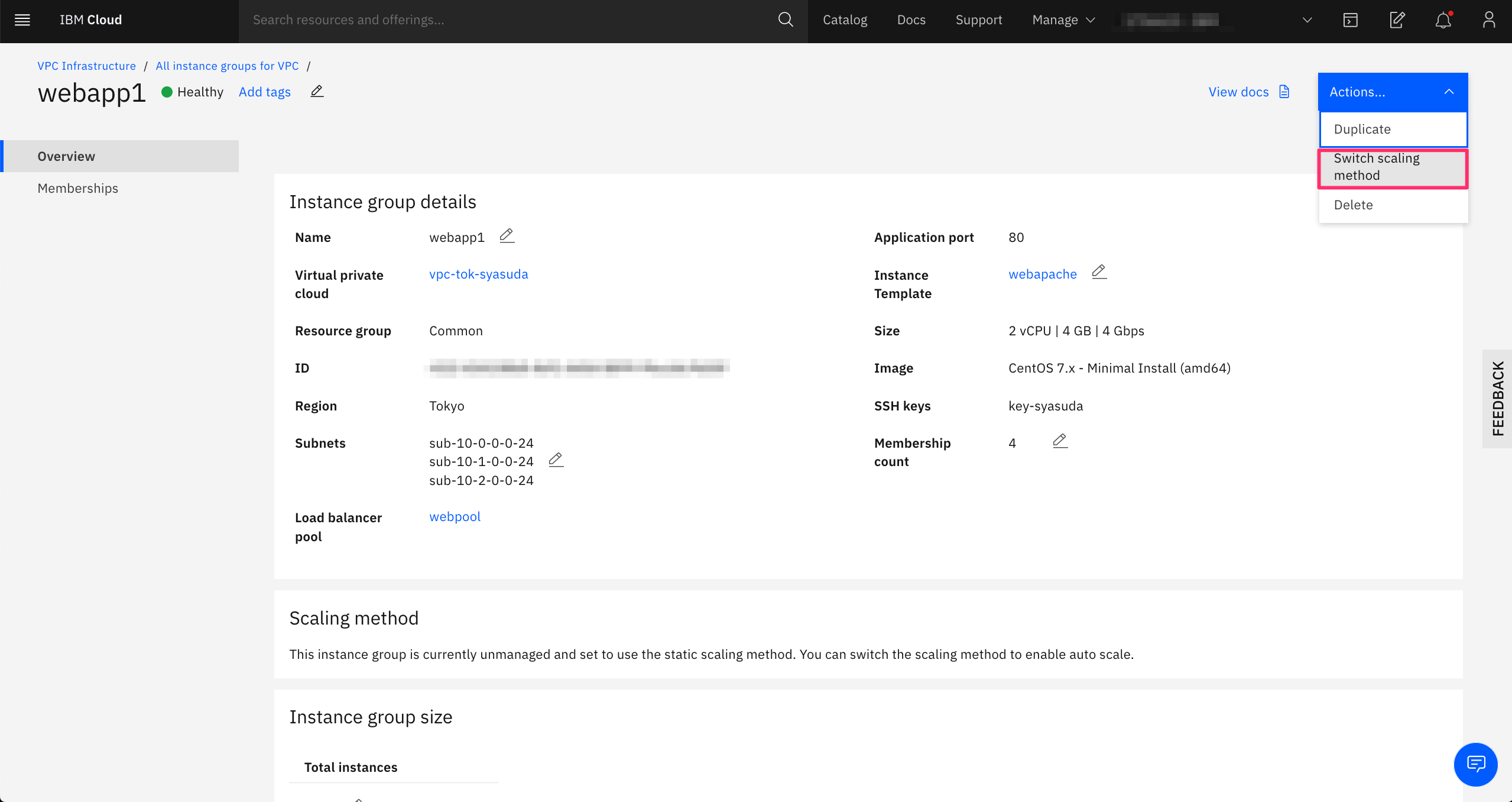The image size is (1512, 802).
Task: Edit the Instance Template webapache pencil
Action: [1099, 272]
